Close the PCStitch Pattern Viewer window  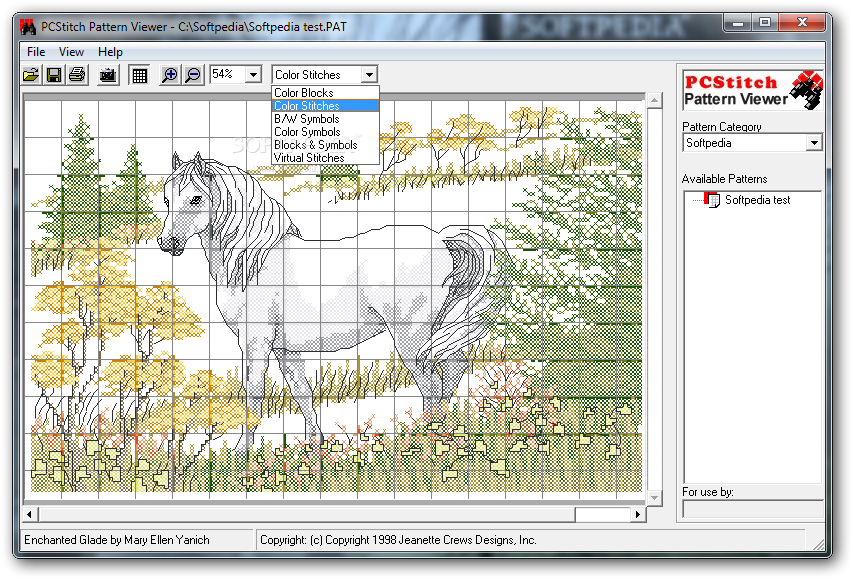802,22
